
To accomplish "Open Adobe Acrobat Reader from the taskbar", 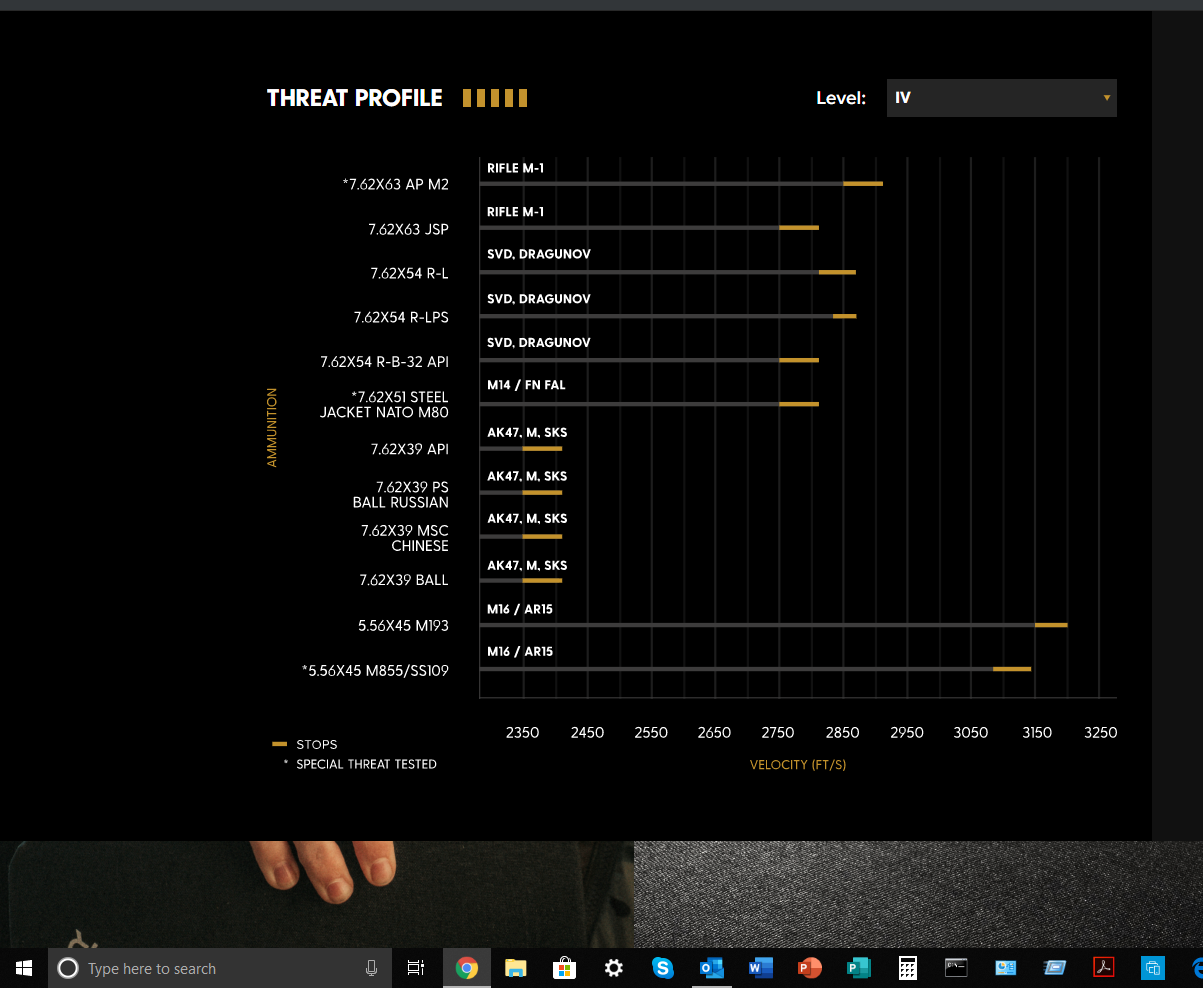I will pyautogui.click(x=1103, y=968).
